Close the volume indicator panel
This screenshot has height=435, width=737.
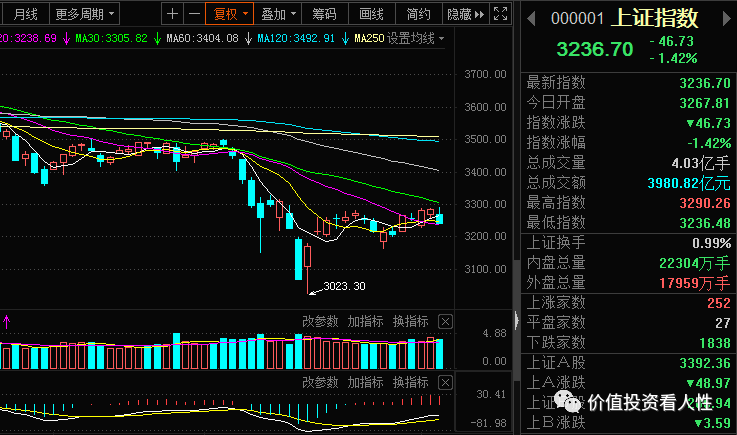pyautogui.click(x=445, y=322)
